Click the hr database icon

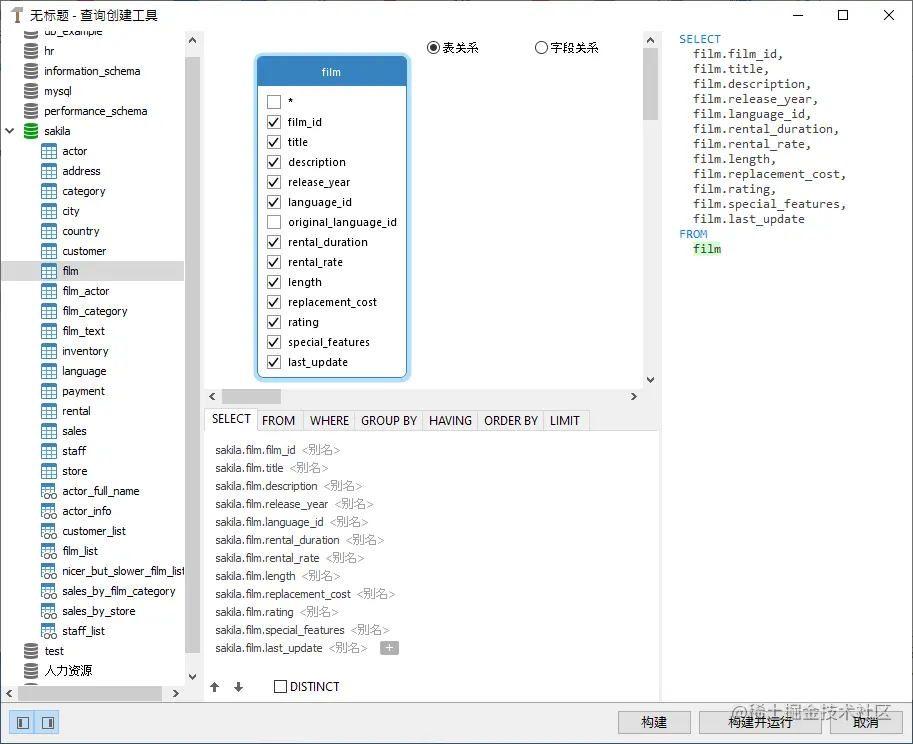pos(31,51)
